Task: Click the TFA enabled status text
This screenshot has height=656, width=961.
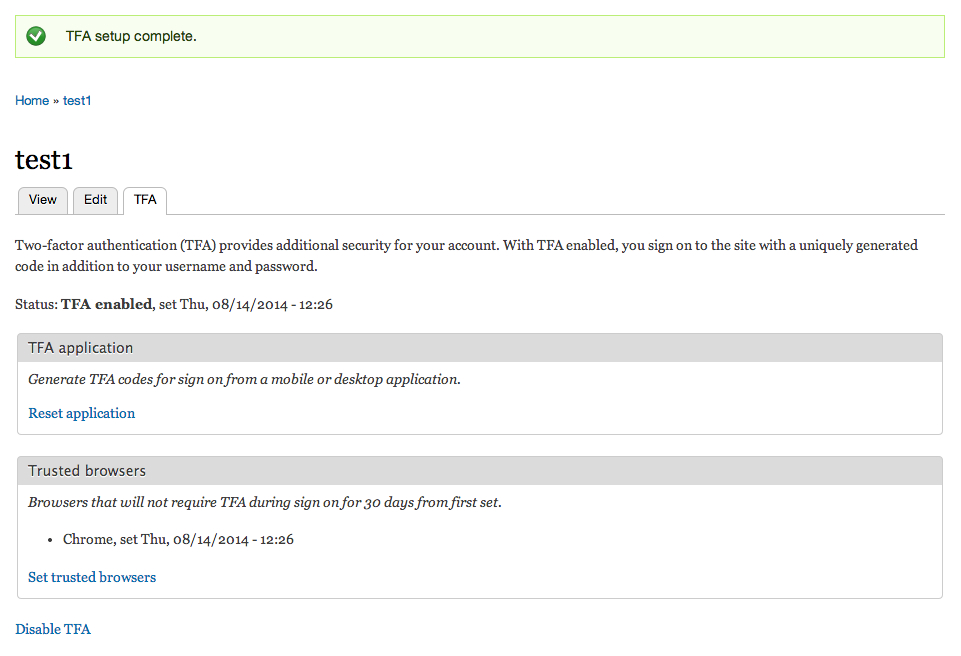Action: tap(106, 304)
